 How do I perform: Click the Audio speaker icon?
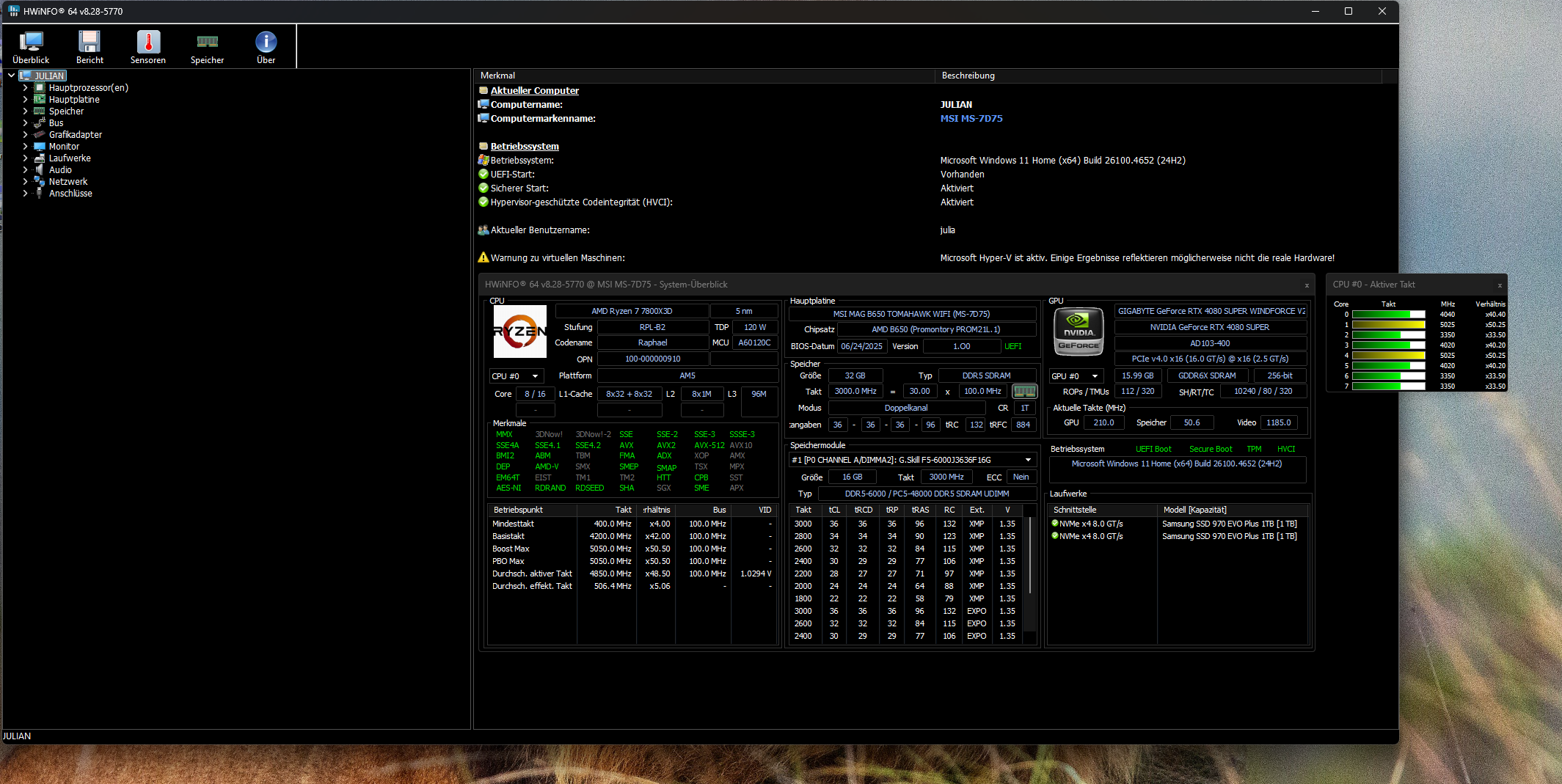pos(40,169)
